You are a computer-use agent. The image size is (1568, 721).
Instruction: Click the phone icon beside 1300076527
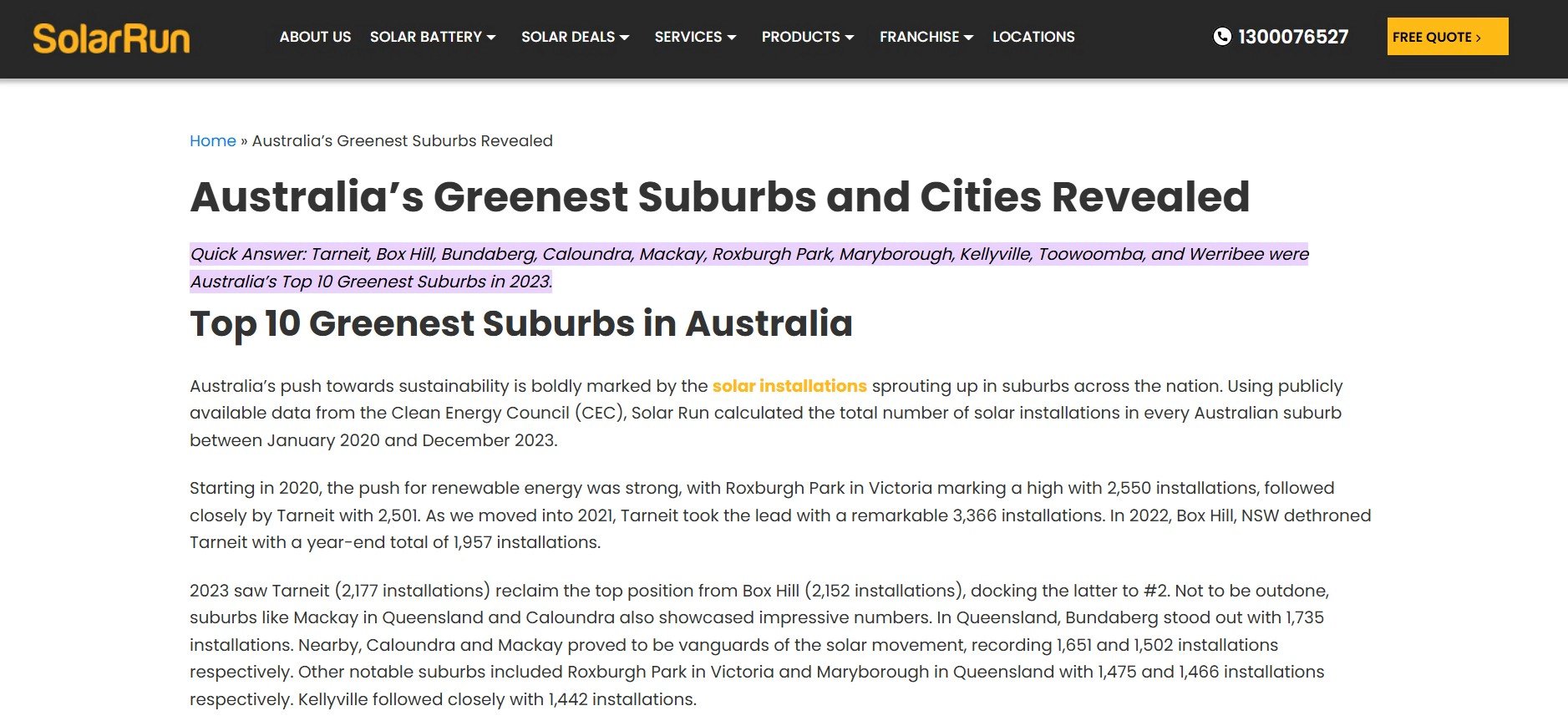coord(1222,37)
